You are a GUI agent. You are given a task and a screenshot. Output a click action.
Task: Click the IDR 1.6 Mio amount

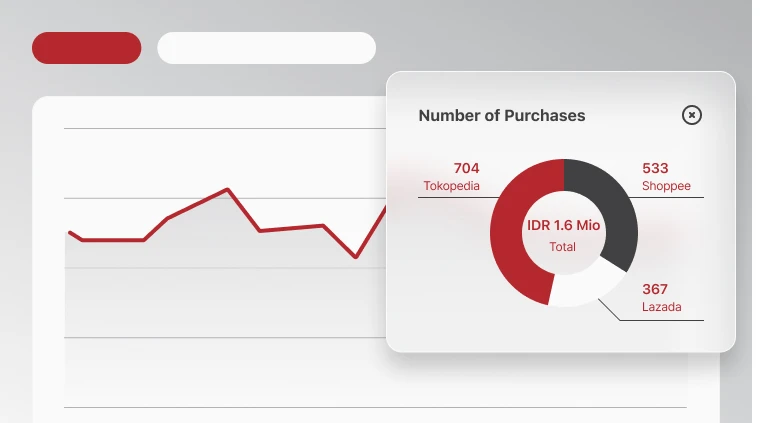563,226
